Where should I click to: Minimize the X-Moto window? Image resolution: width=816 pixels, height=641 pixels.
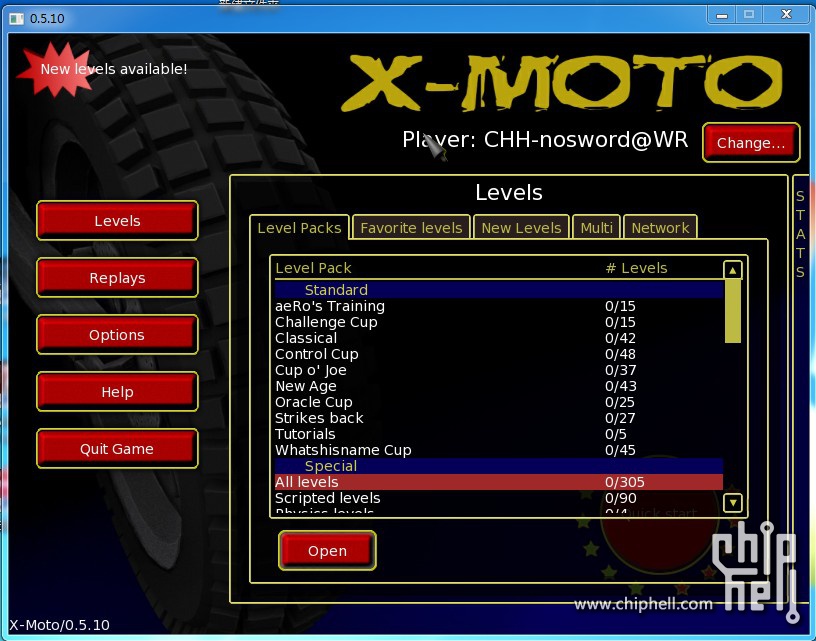(721, 15)
